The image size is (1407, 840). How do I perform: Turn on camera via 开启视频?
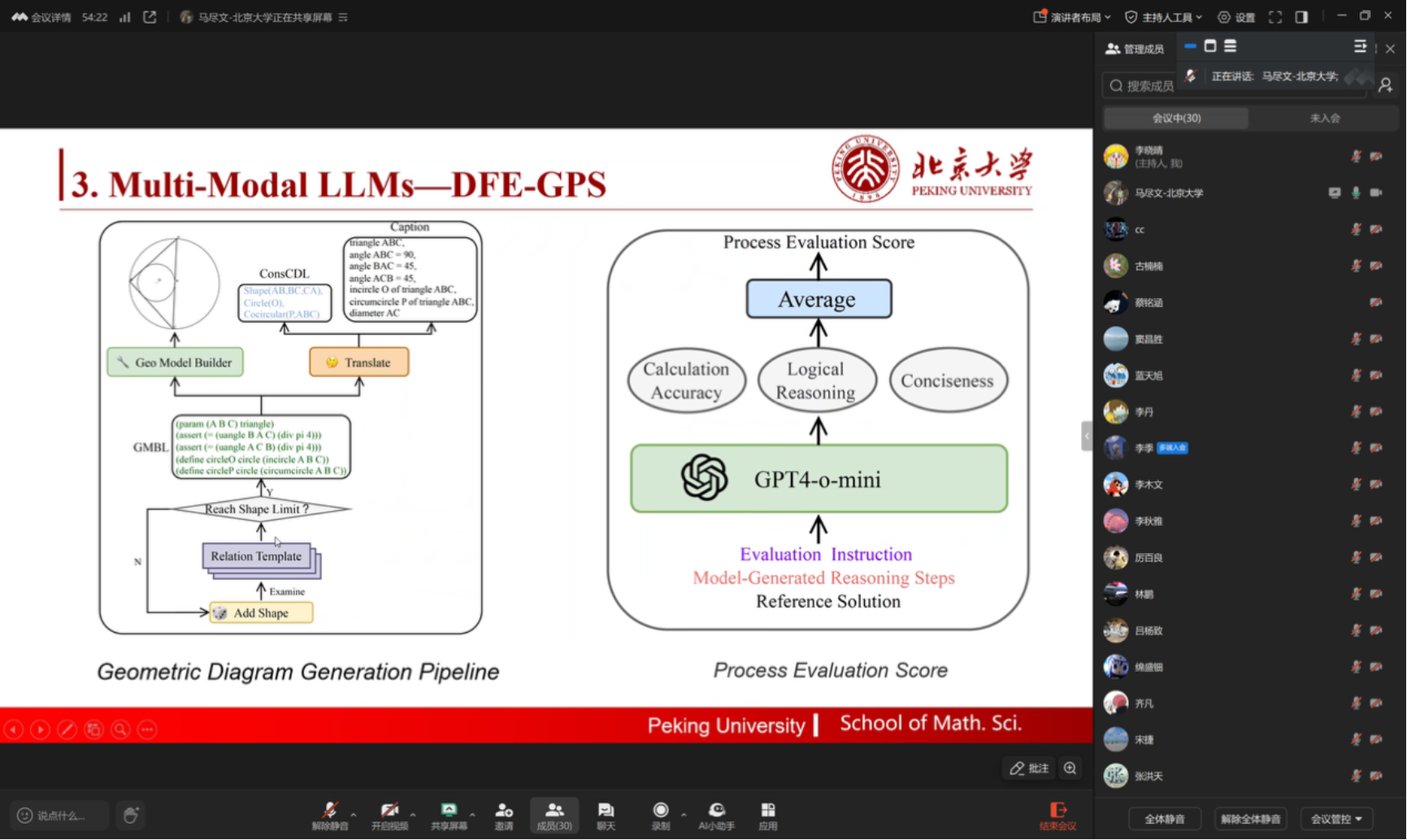[389, 816]
